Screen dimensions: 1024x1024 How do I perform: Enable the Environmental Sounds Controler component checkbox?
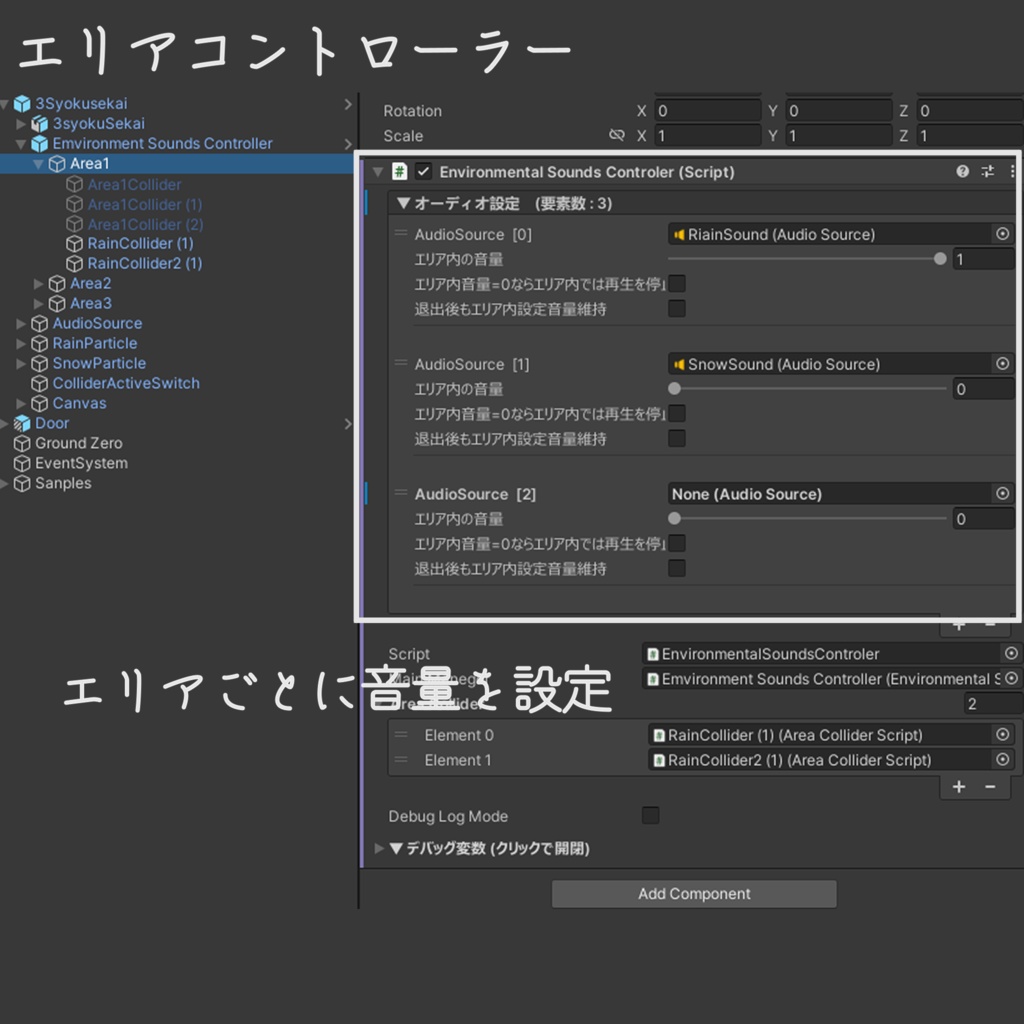422,171
